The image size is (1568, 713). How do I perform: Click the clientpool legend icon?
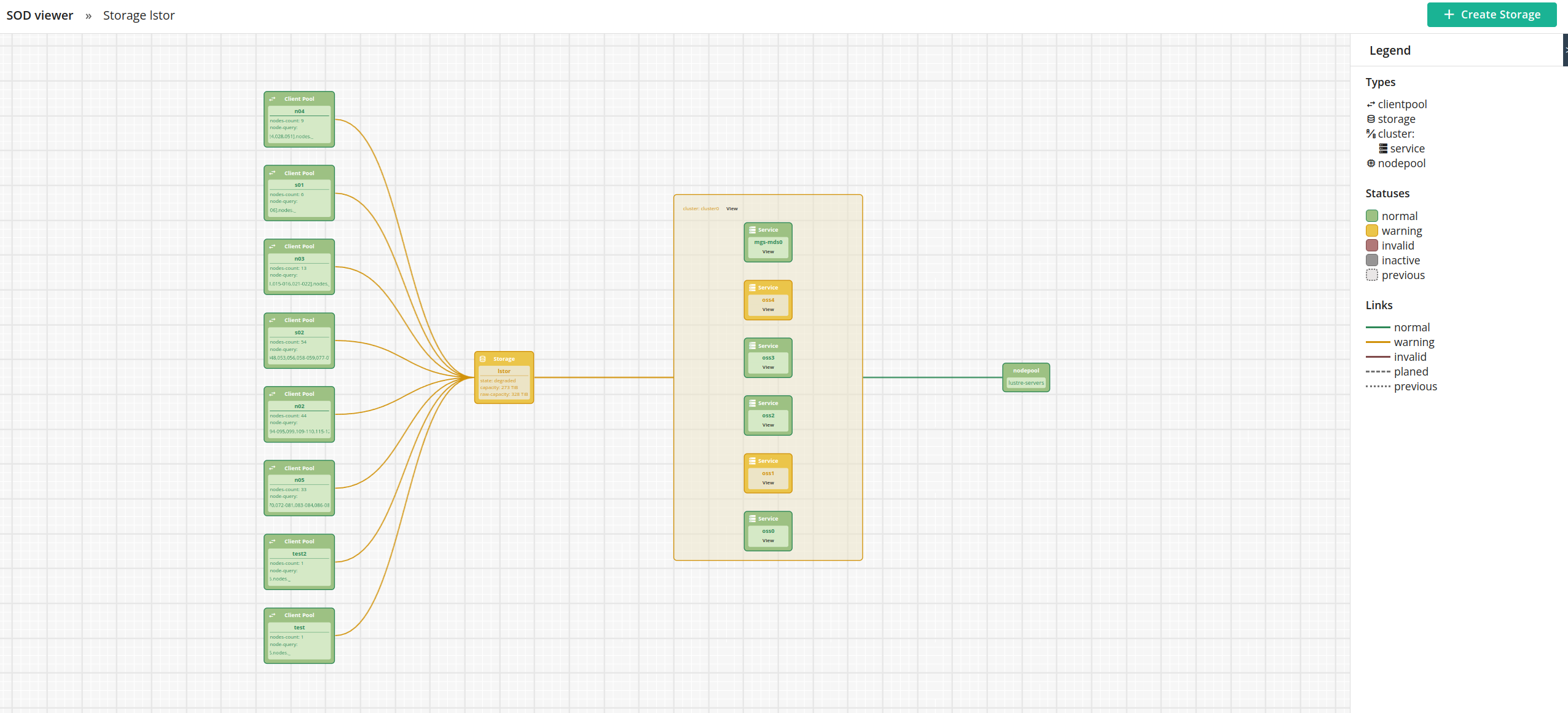point(1371,104)
